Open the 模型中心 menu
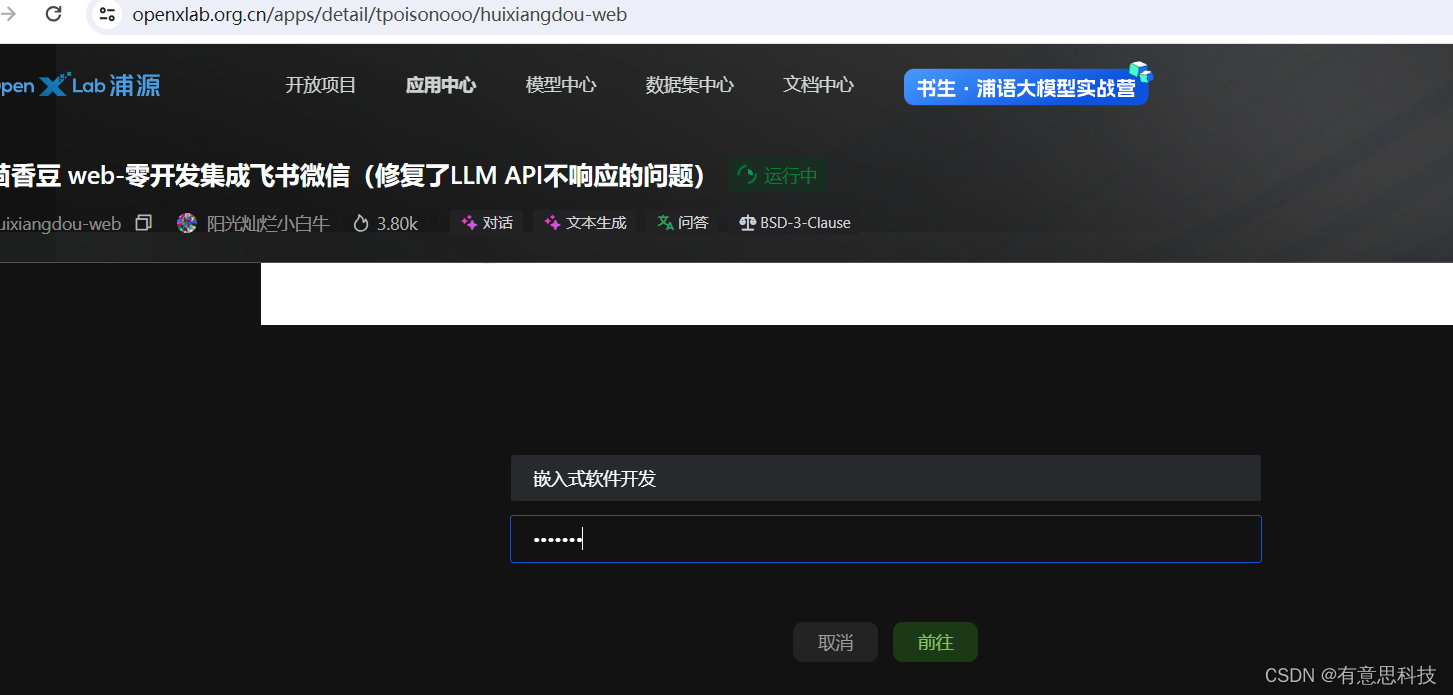This screenshot has width=1453, height=695. 561,85
